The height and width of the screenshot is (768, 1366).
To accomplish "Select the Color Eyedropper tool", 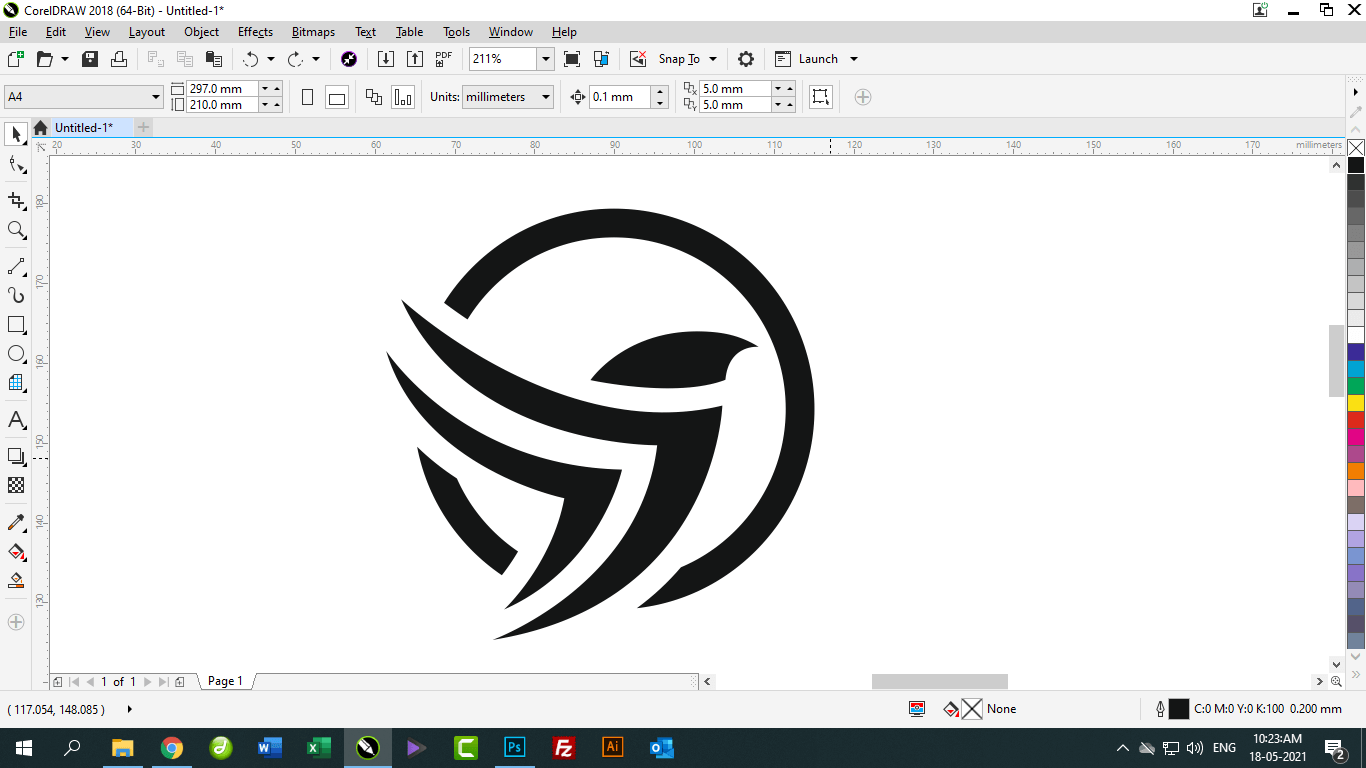I will click(x=16, y=522).
